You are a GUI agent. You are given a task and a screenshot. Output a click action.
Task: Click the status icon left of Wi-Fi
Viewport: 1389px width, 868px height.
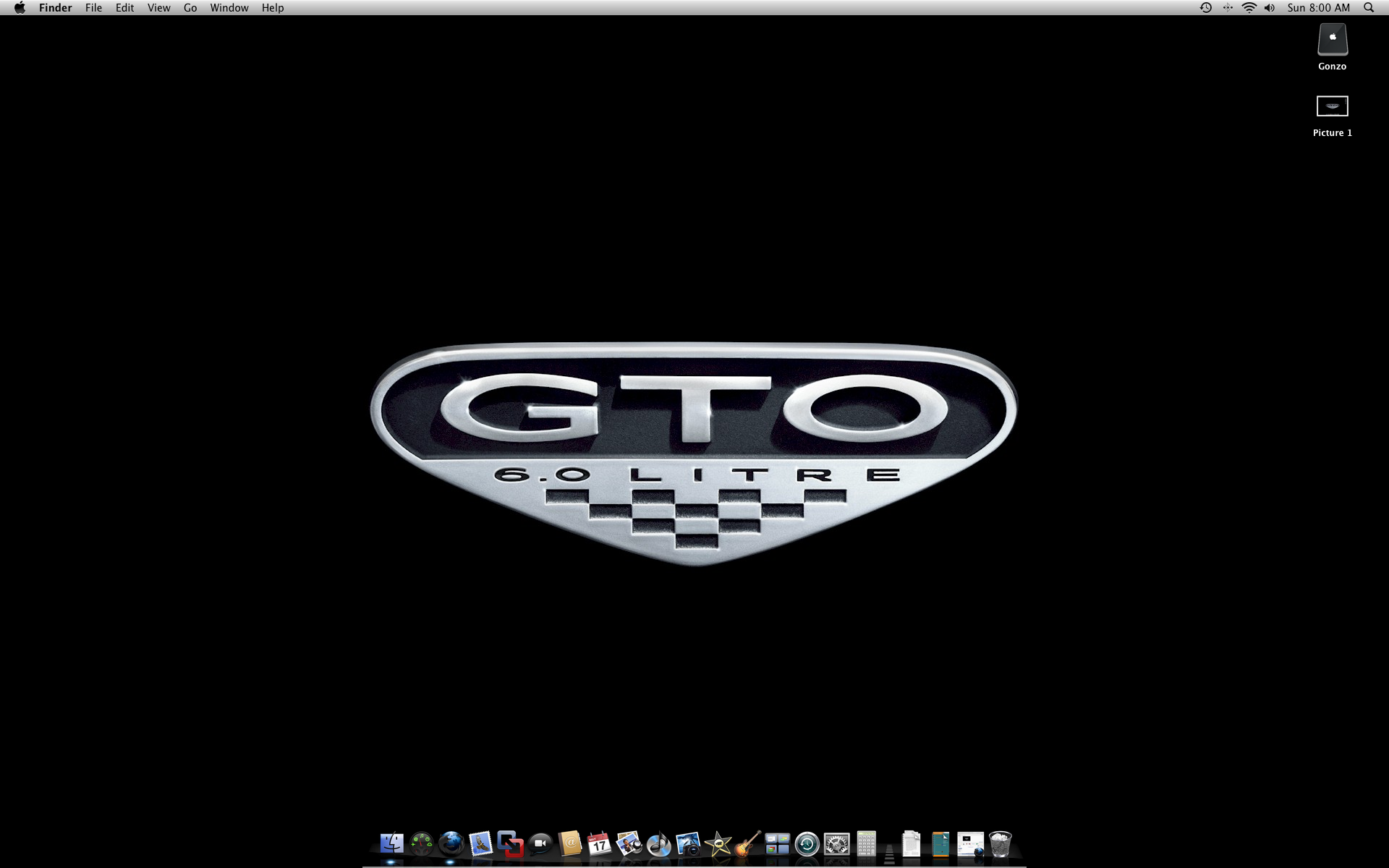[1228, 7]
